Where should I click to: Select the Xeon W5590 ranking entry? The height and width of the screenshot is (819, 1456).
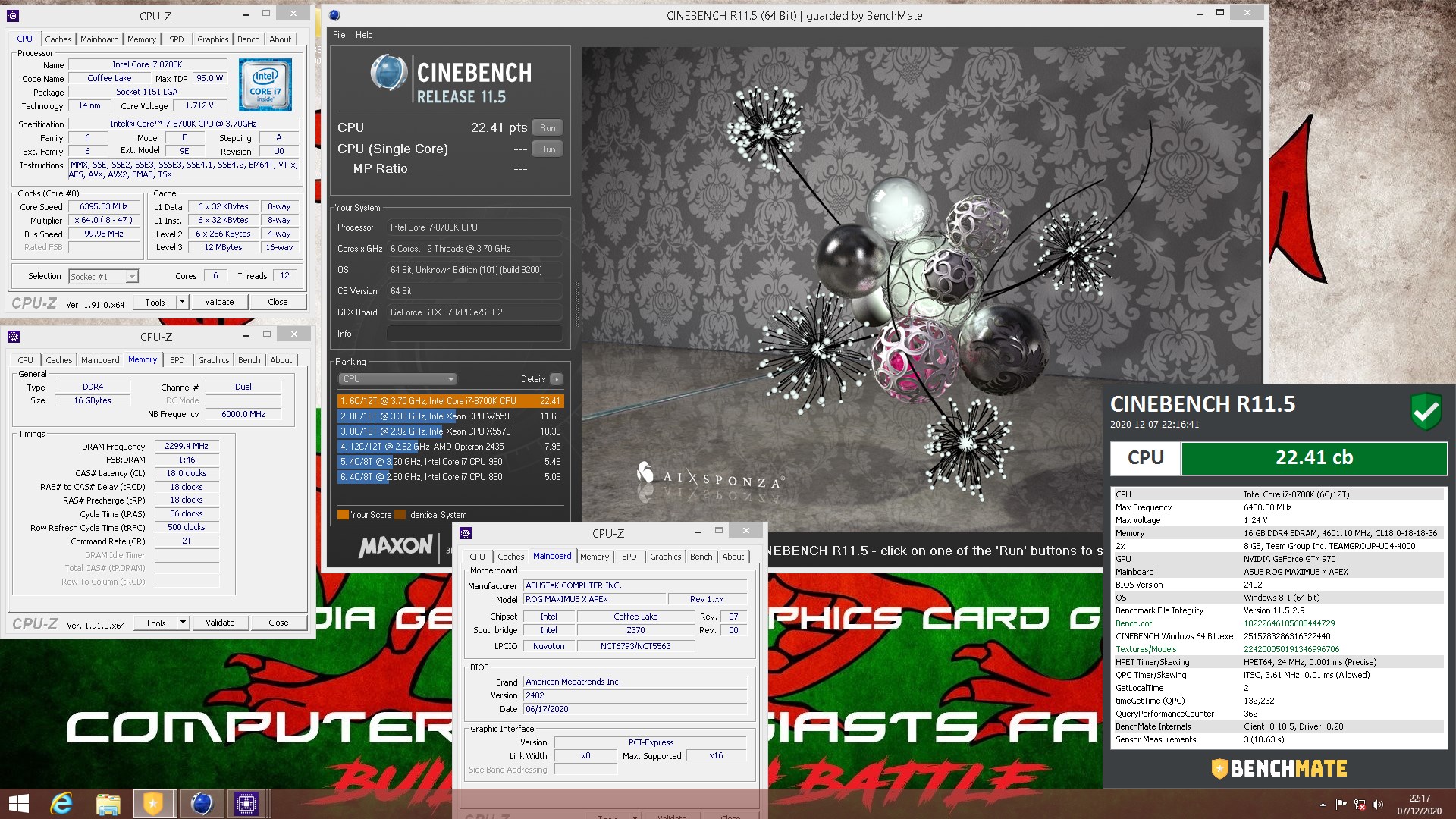[450, 416]
